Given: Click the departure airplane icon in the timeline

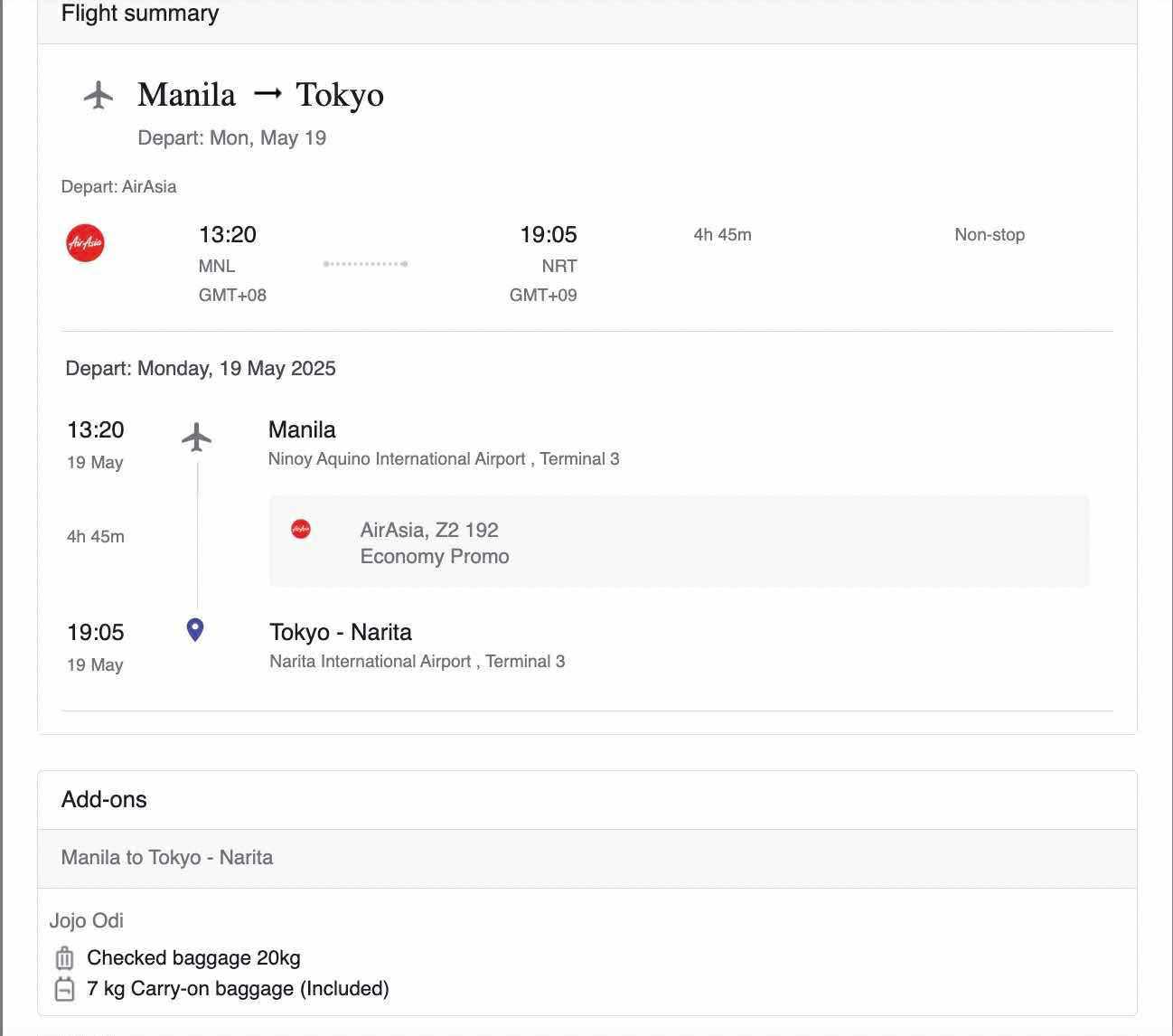Looking at the screenshot, I should (x=196, y=438).
